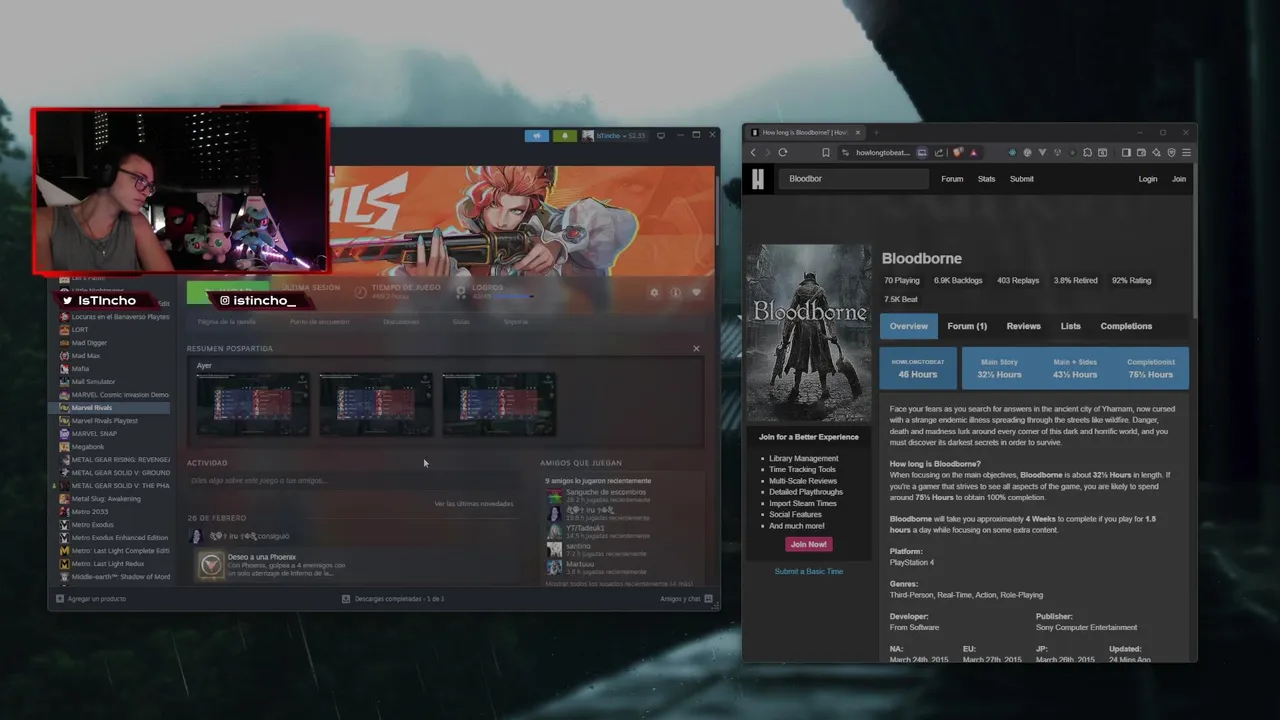The height and width of the screenshot is (720, 1280).
Task: Click the share icon in address bar
Action: [x=938, y=152]
